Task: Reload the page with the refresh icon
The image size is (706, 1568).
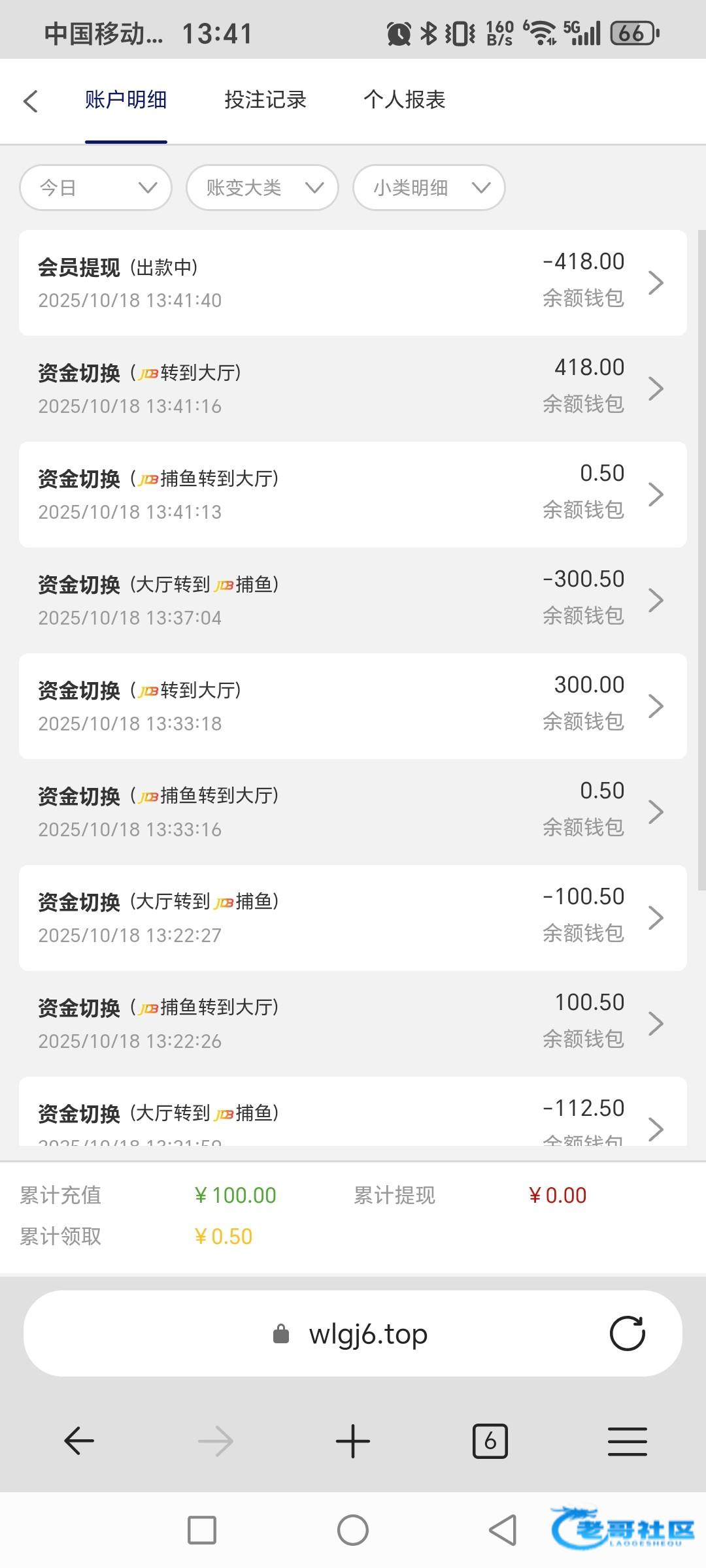Action: pos(627,1333)
